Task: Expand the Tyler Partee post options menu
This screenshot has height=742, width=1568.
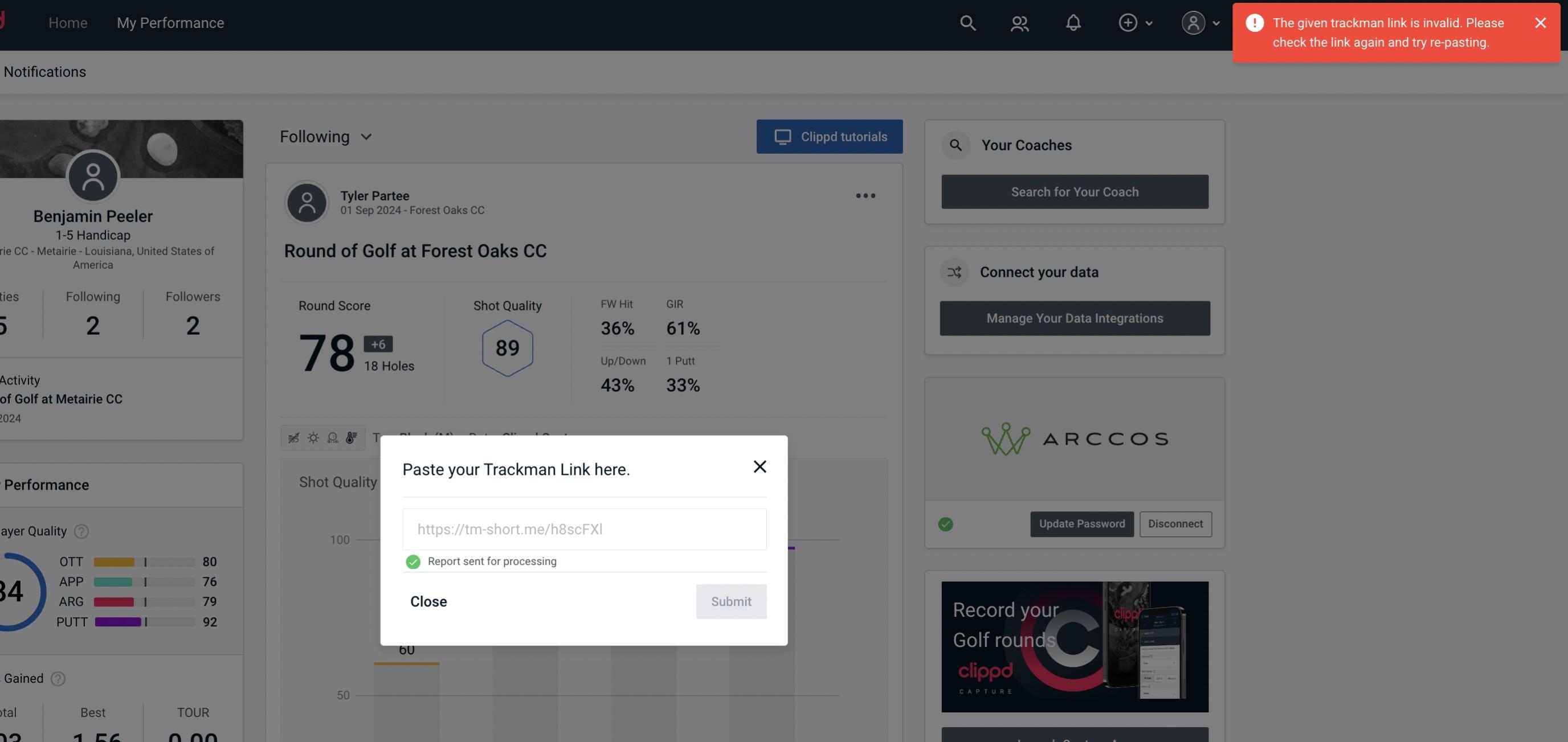Action: pyautogui.click(x=865, y=195)
